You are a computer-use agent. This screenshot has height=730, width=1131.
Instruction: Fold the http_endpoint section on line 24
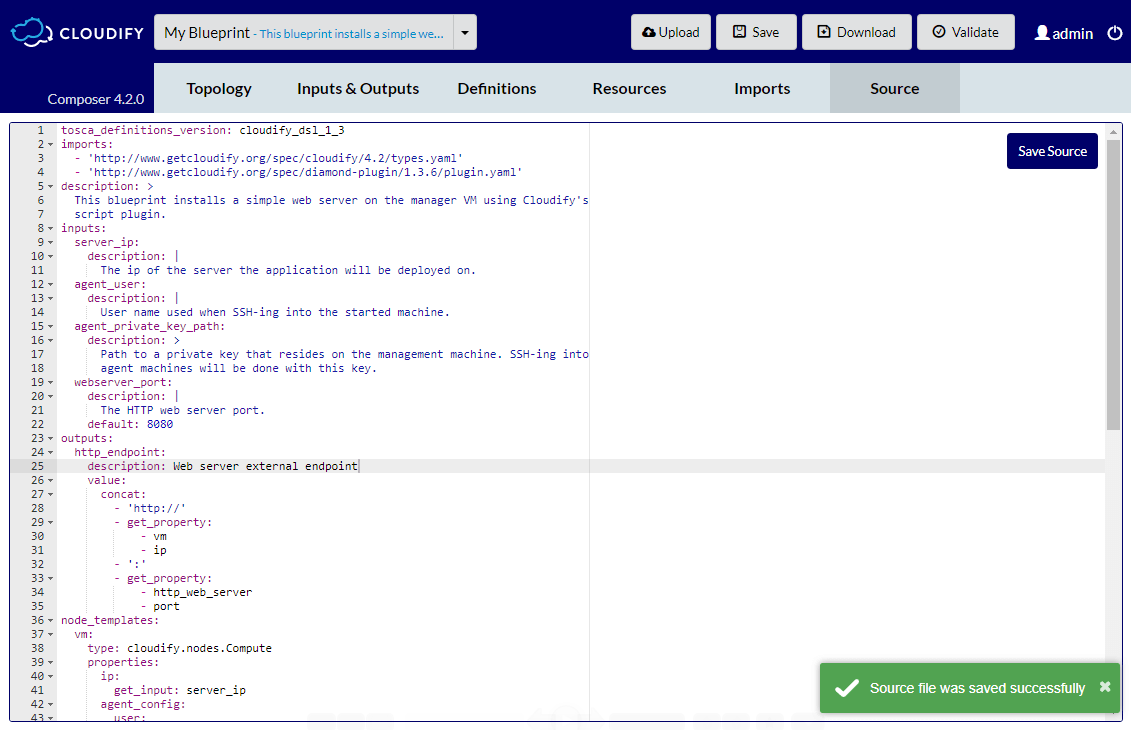[50, 452]
